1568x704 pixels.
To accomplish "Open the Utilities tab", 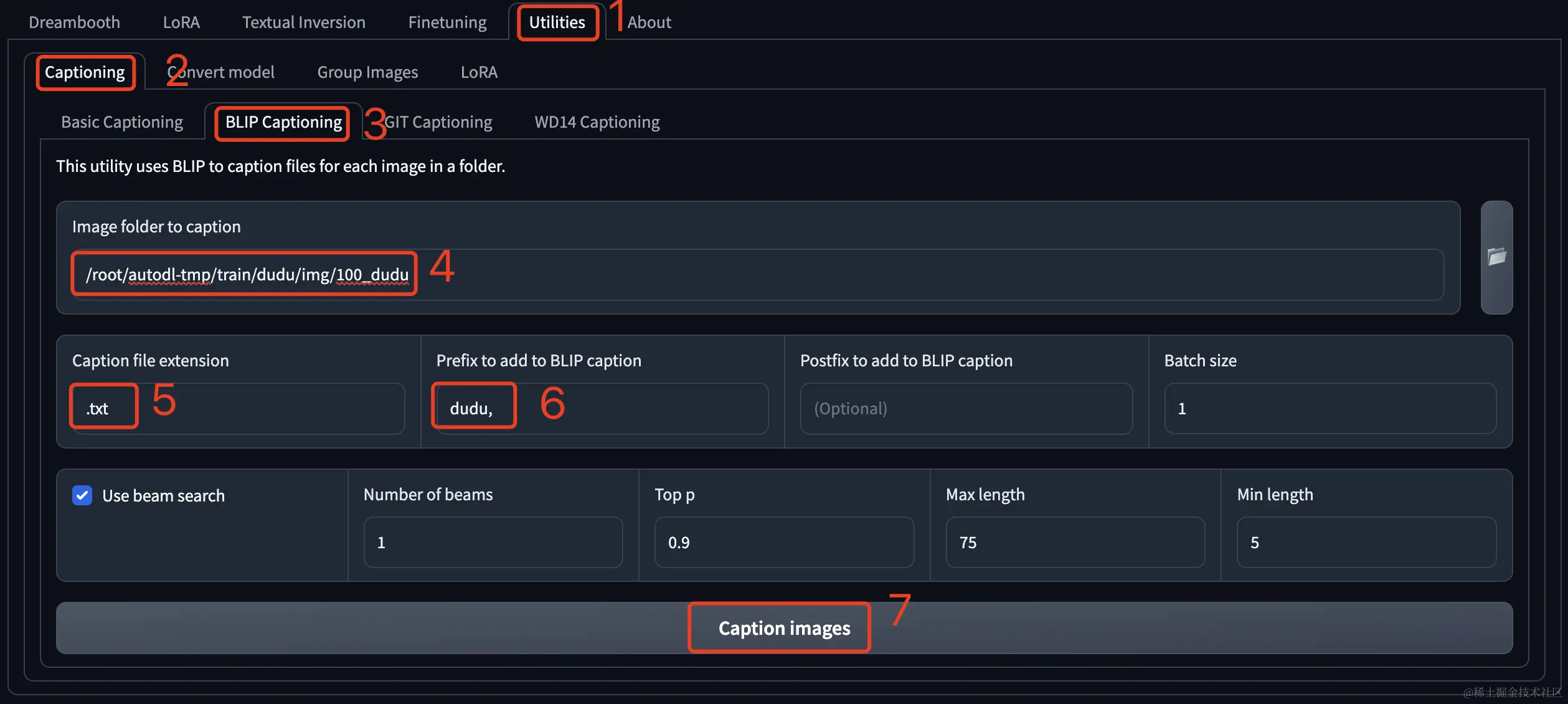I will click(557, 22).
